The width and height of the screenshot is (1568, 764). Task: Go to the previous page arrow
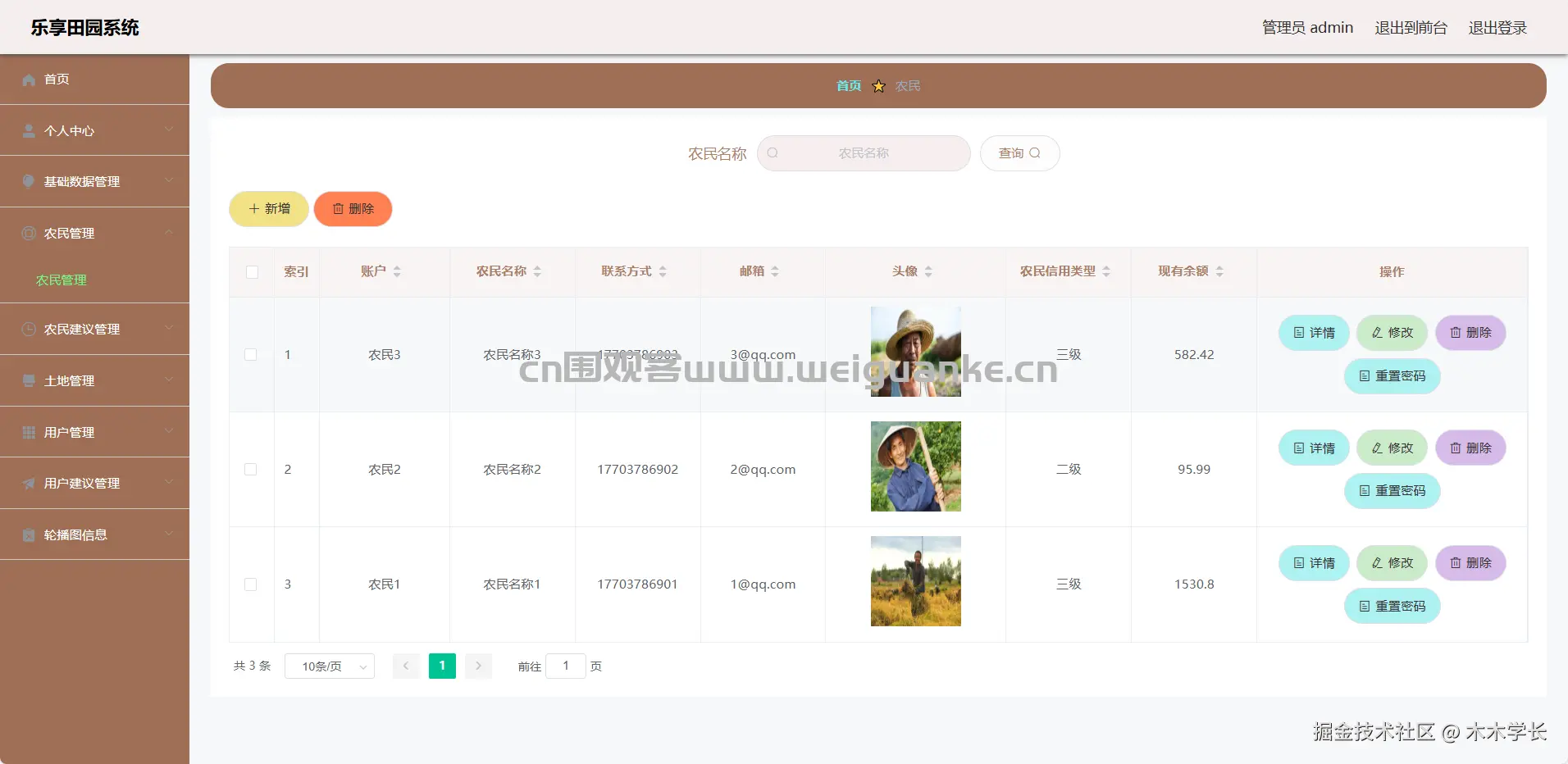click(406, 666)
